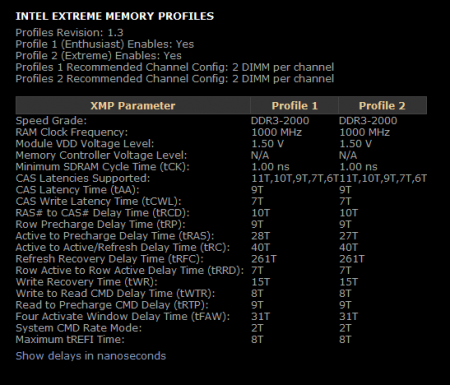
Task: Click the tRAS value 28T in Profile 1
Action: point(260,236)
